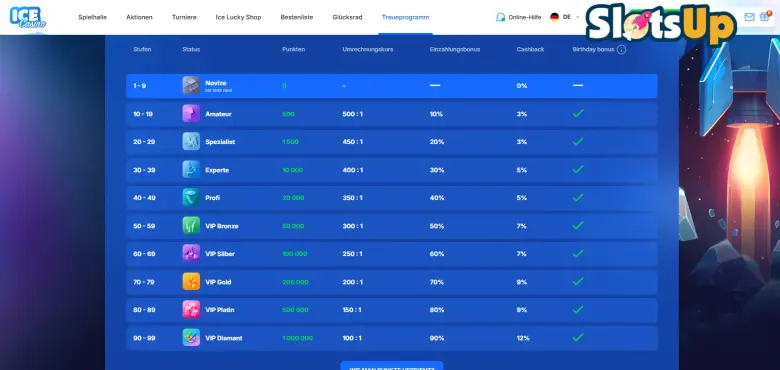Select the Novize status name
Image resolution: width=780 pixels, height=370 pixels.
[216, 83]
